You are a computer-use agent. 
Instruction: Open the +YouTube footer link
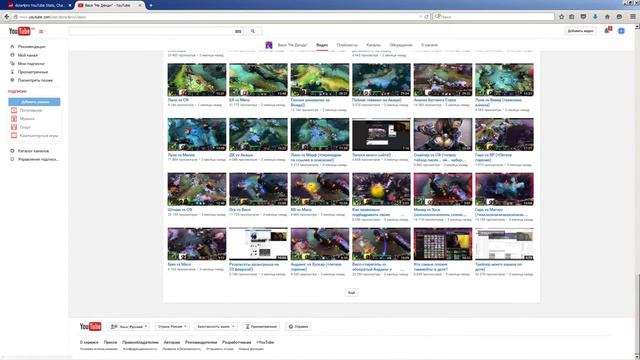(265, 342)
